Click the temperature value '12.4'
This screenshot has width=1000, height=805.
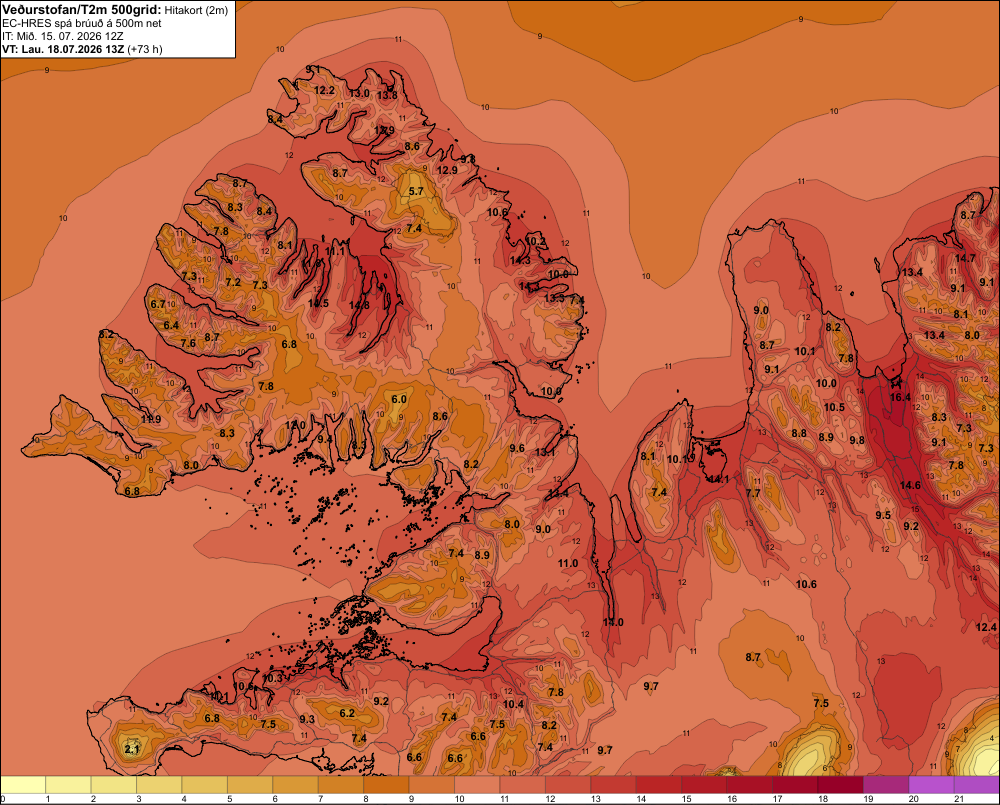[986, 627]
